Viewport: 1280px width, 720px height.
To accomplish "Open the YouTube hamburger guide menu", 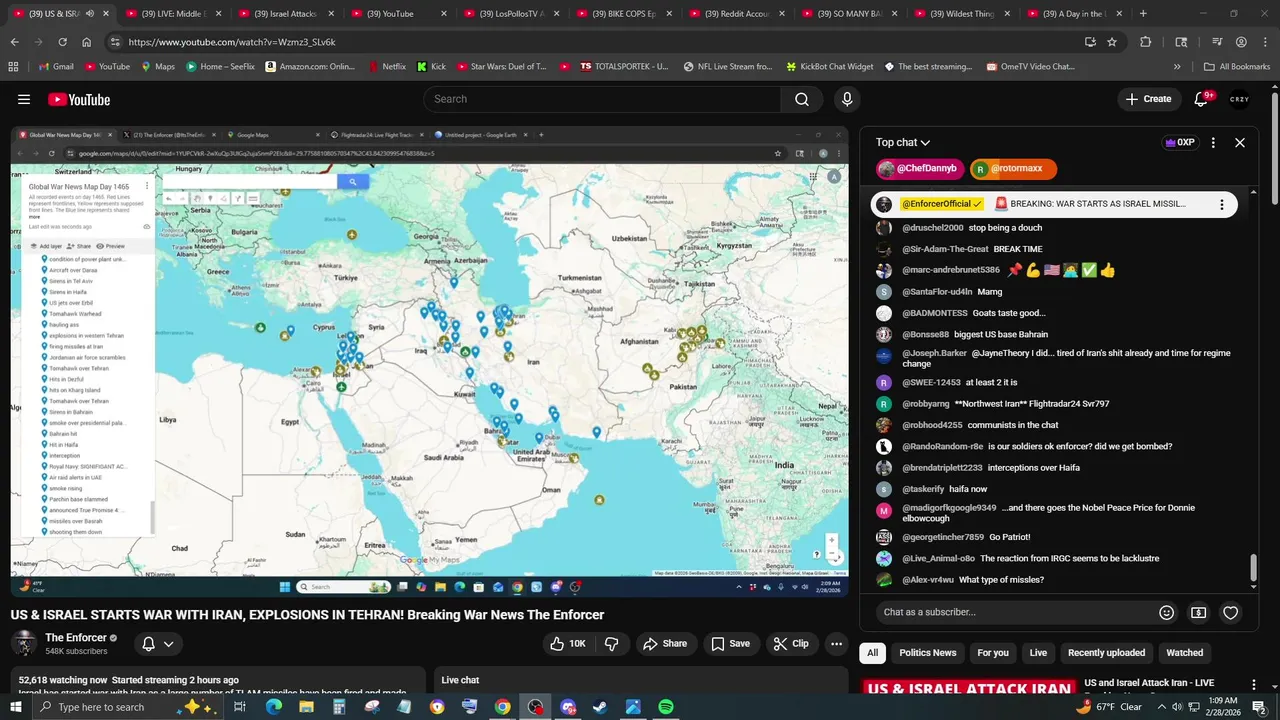I will click(24, 99).
